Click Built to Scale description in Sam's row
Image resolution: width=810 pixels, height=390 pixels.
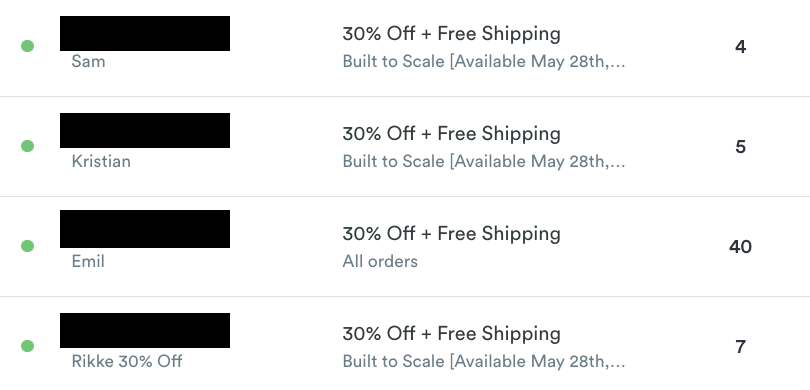click(484, 61)
